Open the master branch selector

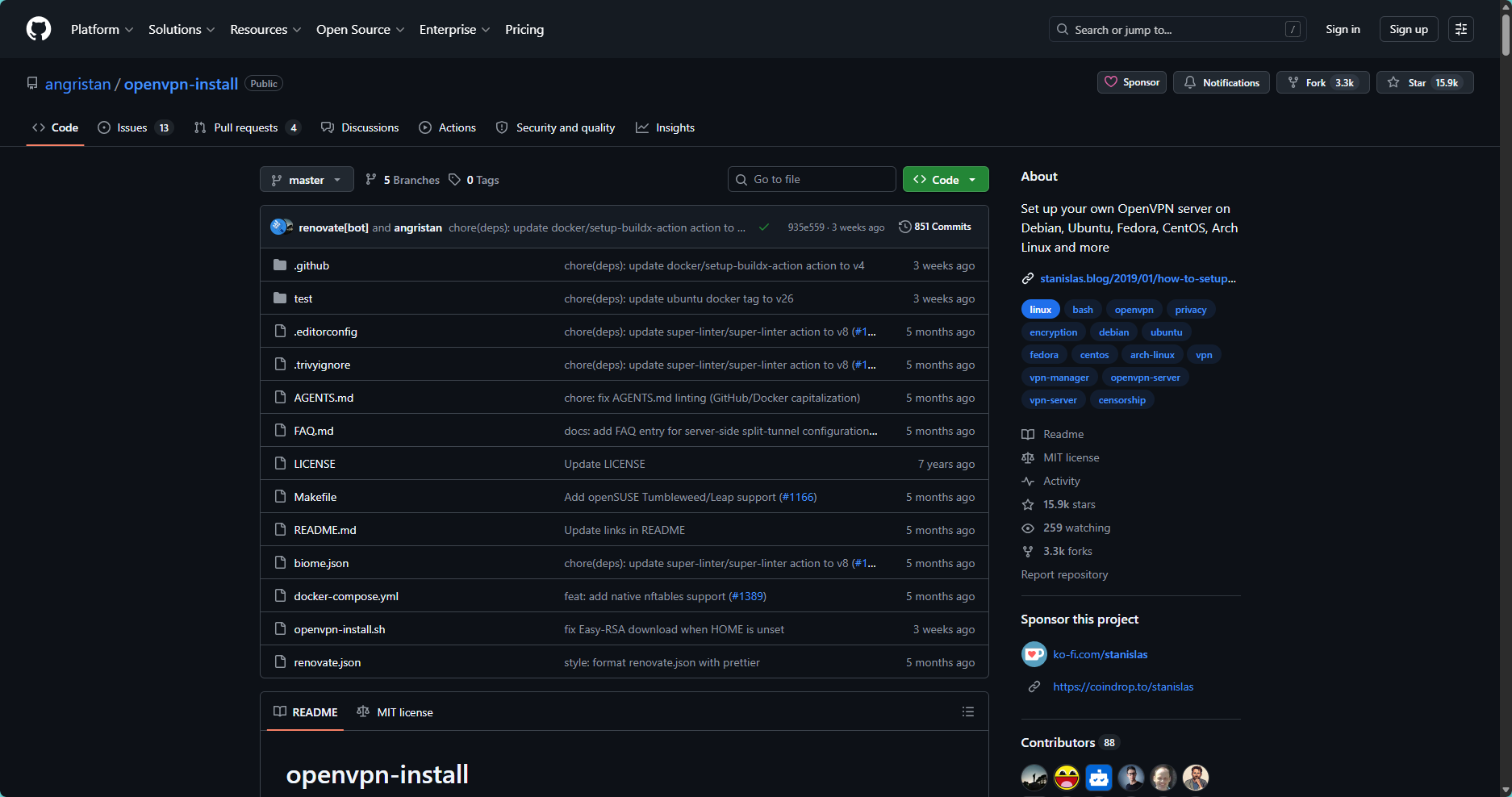click(307, 179)
